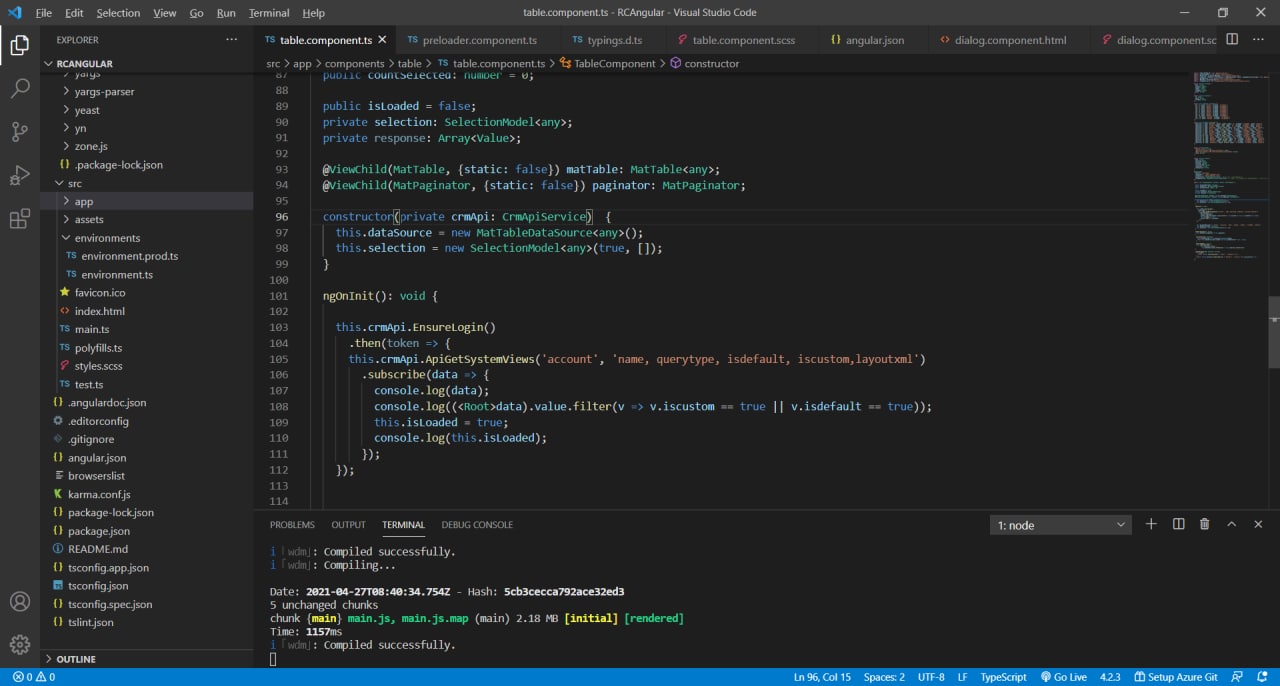Click the split editor icon
This screenshot has width=1280, height=686.
coord(1232,40)
